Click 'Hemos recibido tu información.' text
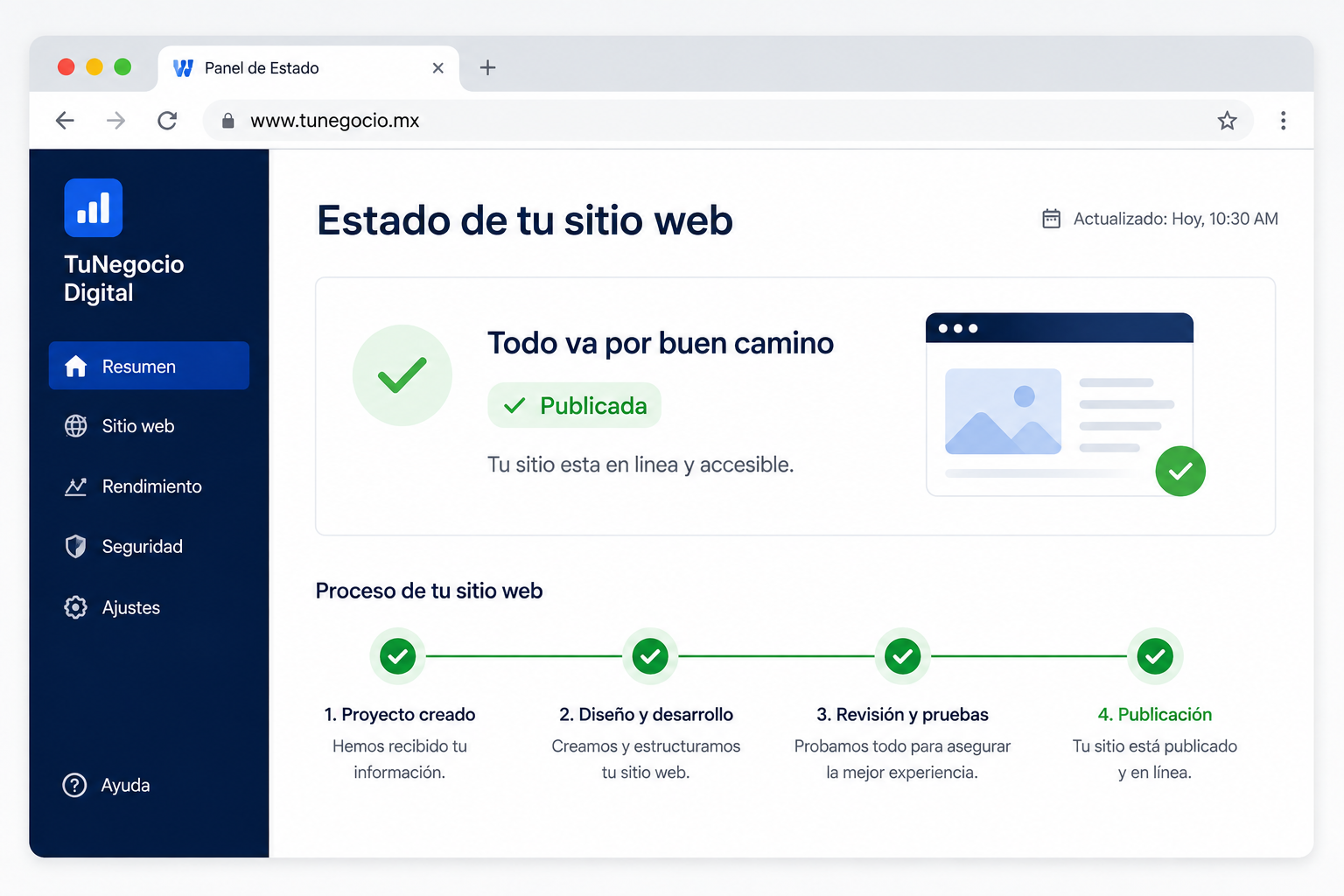 point(400,759)
